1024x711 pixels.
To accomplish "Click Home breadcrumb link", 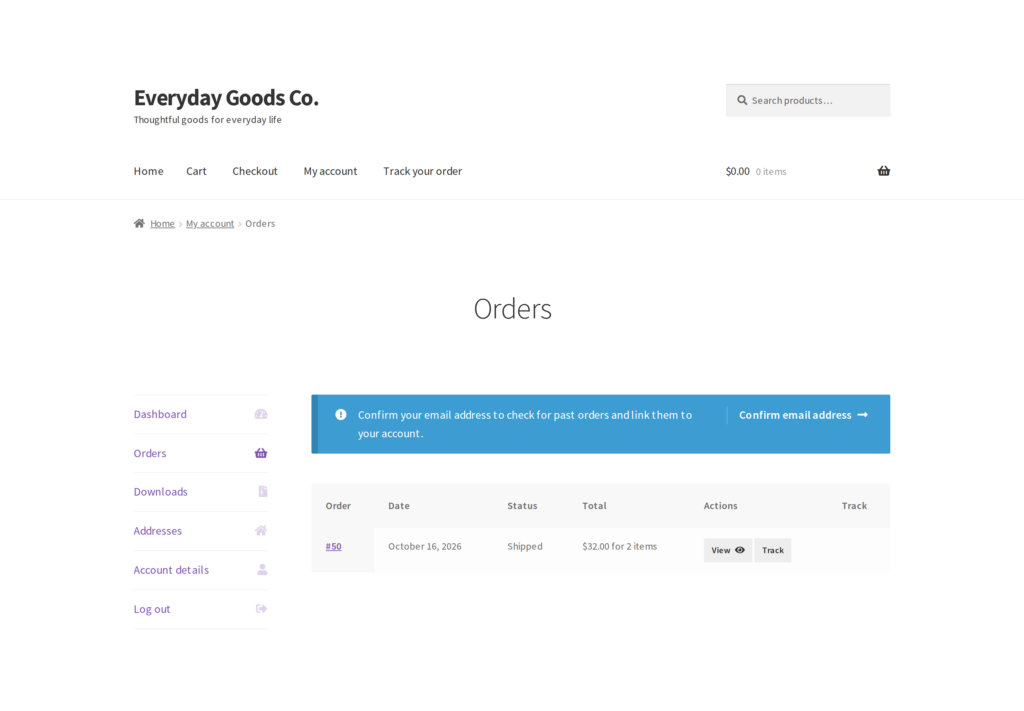I will [162, 223].
